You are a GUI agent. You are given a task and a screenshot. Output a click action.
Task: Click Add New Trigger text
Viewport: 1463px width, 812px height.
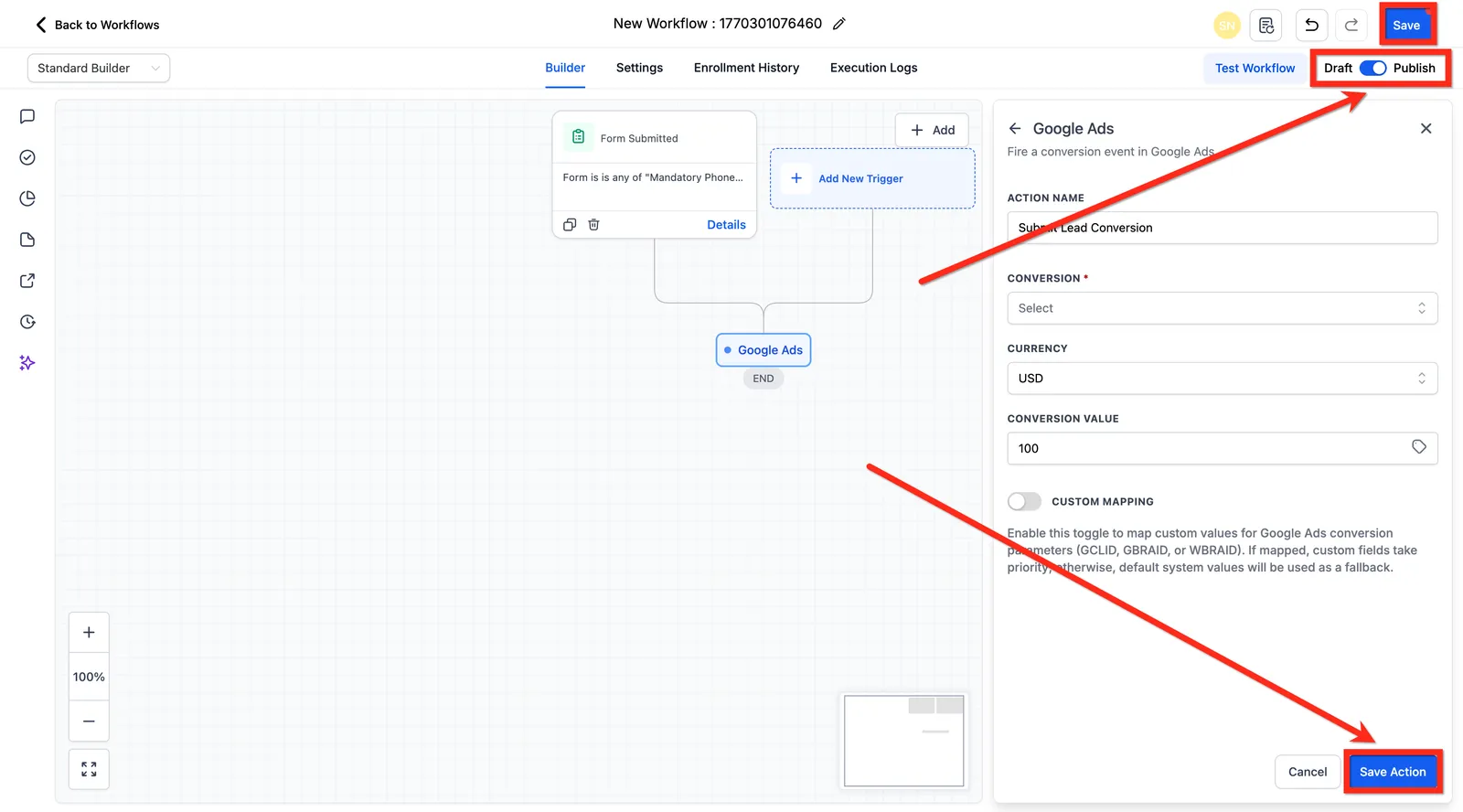tap(860, 178)
